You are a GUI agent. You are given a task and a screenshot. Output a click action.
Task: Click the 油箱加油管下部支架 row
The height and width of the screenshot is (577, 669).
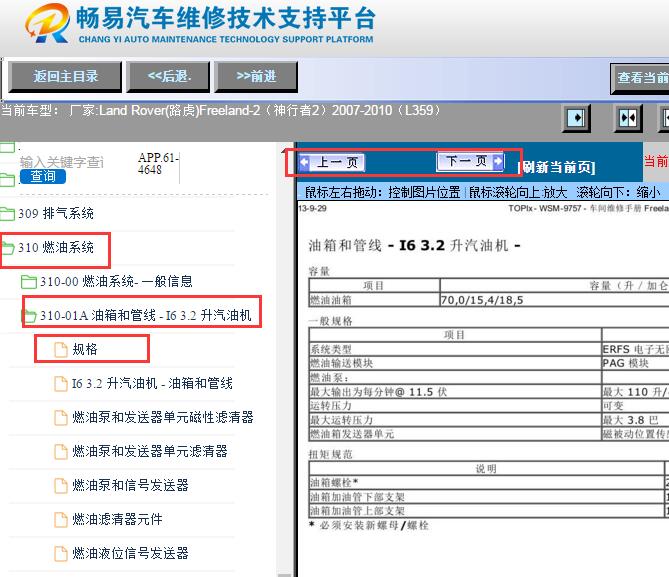pos(489,497)
